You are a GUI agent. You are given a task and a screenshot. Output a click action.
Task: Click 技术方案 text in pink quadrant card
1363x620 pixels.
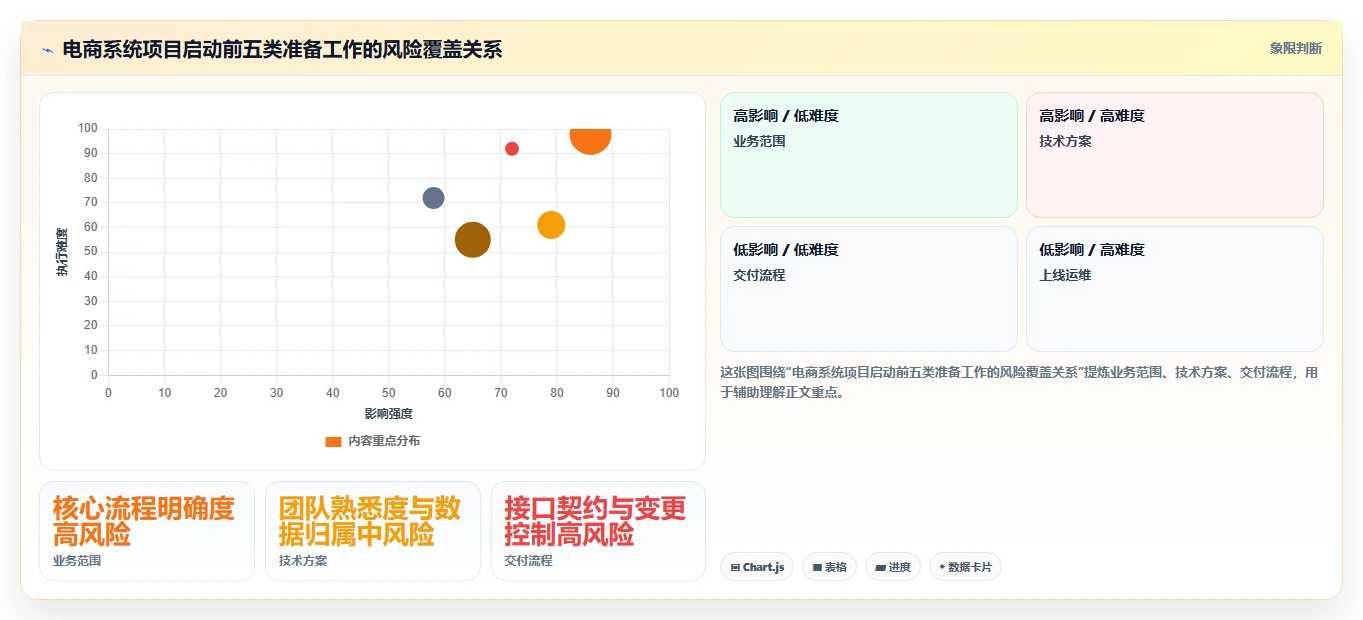(x=1065, y=141)
